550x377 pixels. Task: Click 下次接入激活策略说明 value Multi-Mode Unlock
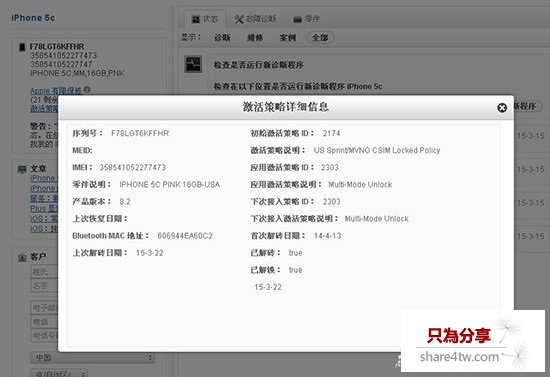[x=377, y=219]
